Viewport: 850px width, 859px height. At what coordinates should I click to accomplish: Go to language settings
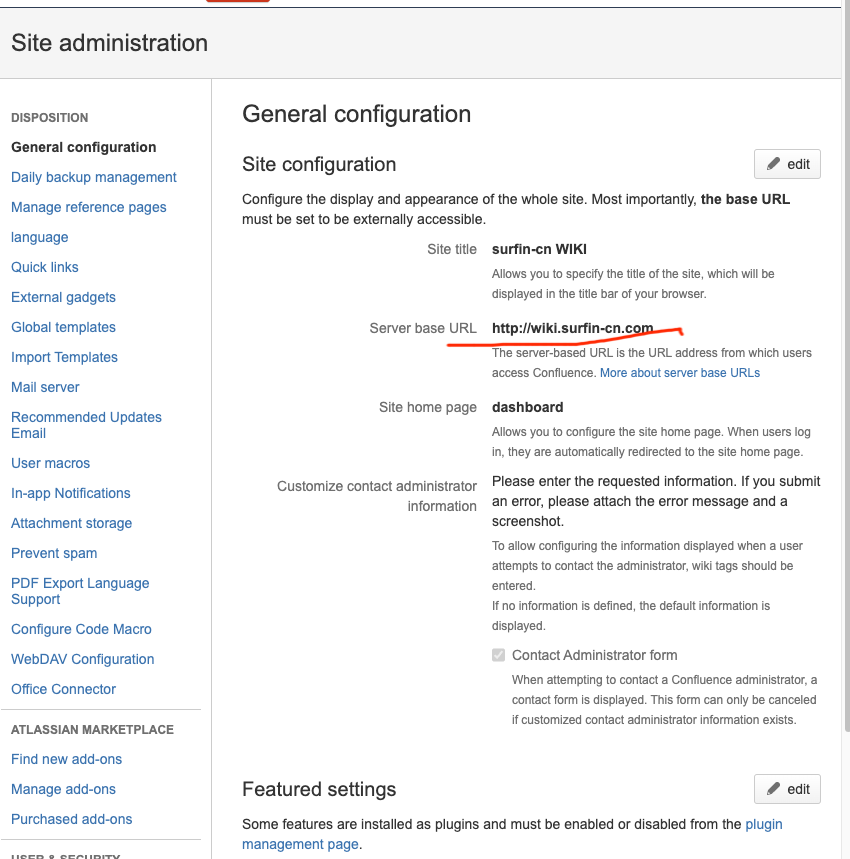[x=39, y=237]
